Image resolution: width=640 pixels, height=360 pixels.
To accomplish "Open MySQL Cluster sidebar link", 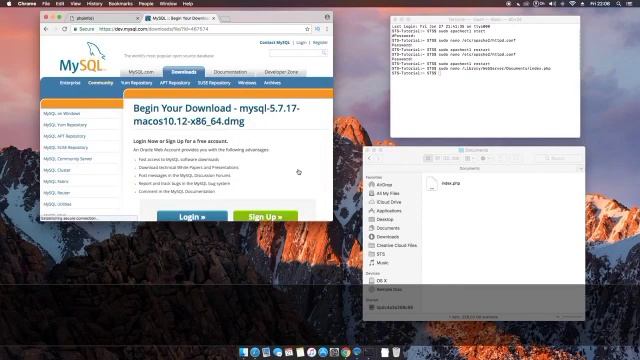I will 57,170.
